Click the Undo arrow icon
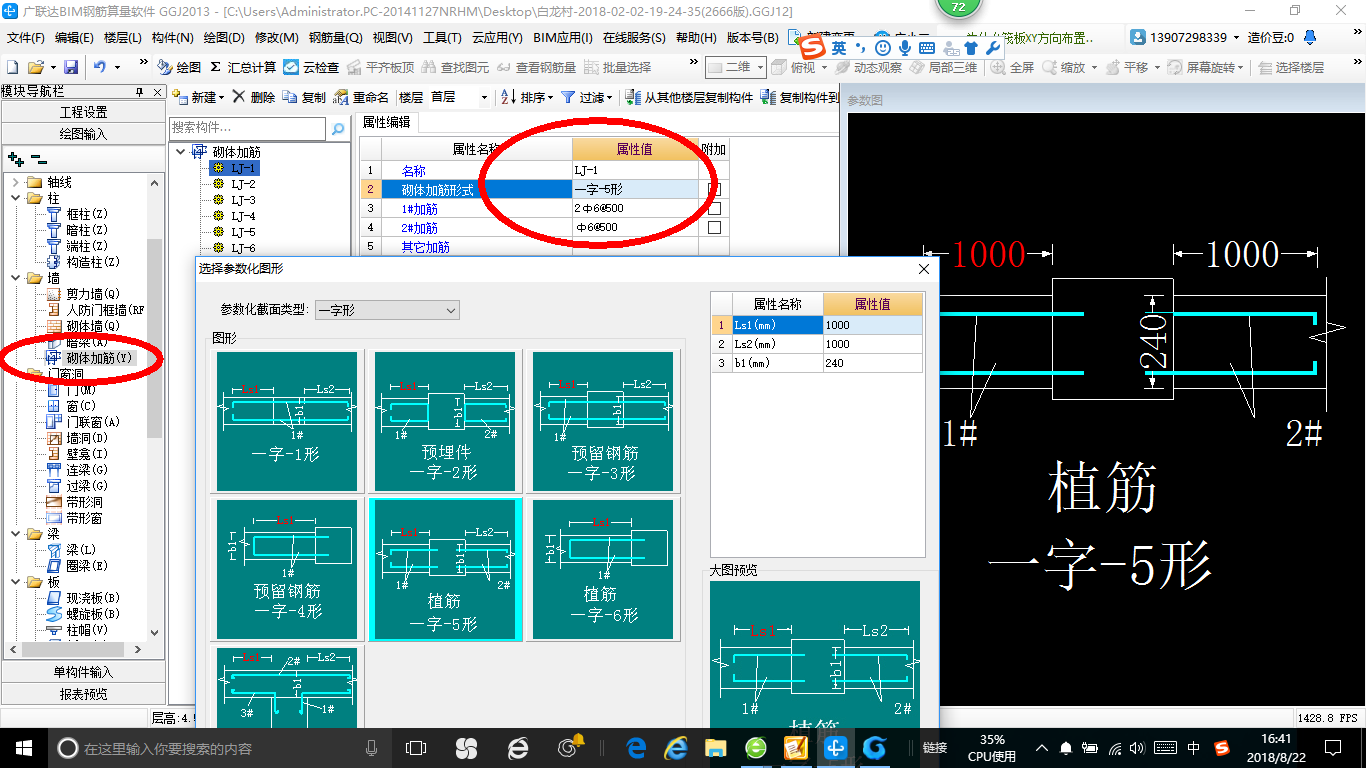 [100, 67]
